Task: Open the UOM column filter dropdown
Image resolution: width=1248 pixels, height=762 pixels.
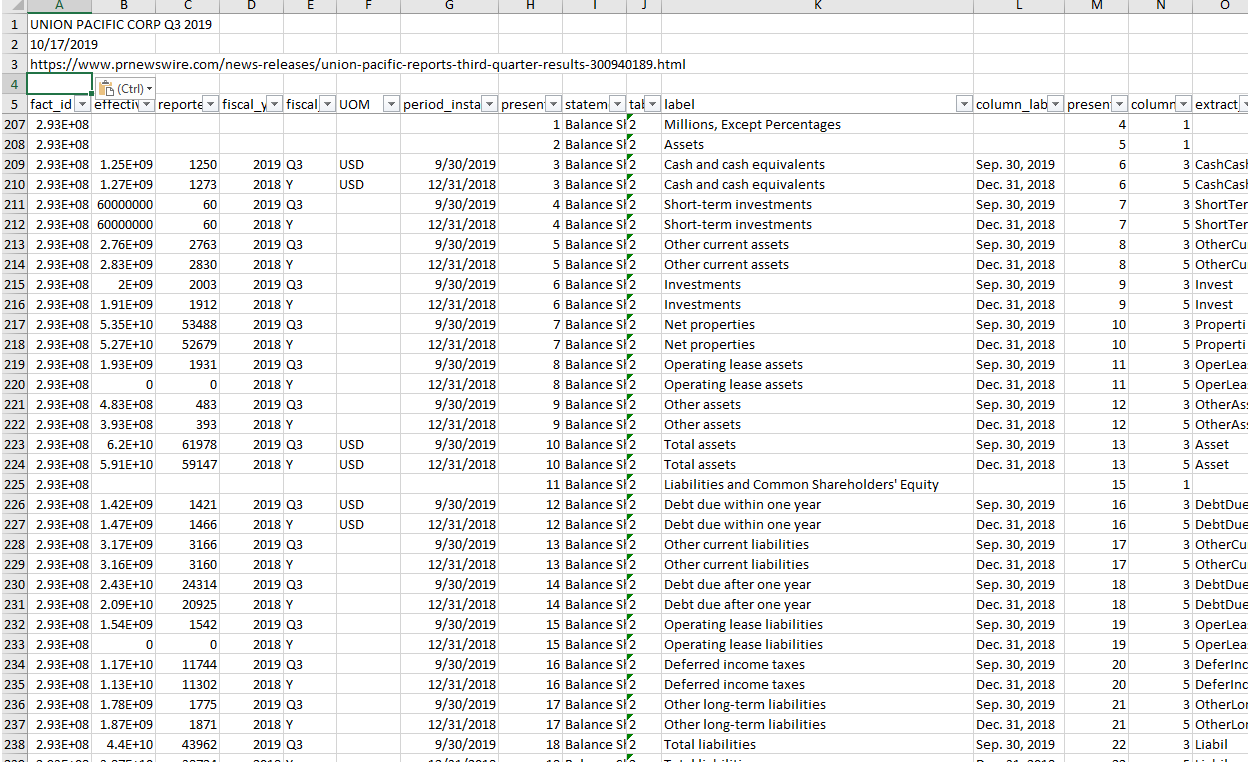Action: click(x=391, y=105)
